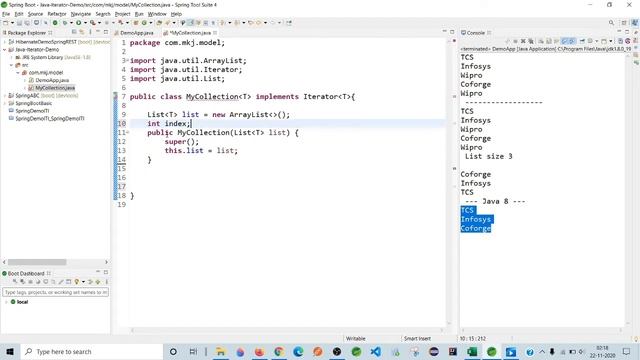640x360 pixels.
Task: Toggle Pin Console button
Action: point(582,41)
